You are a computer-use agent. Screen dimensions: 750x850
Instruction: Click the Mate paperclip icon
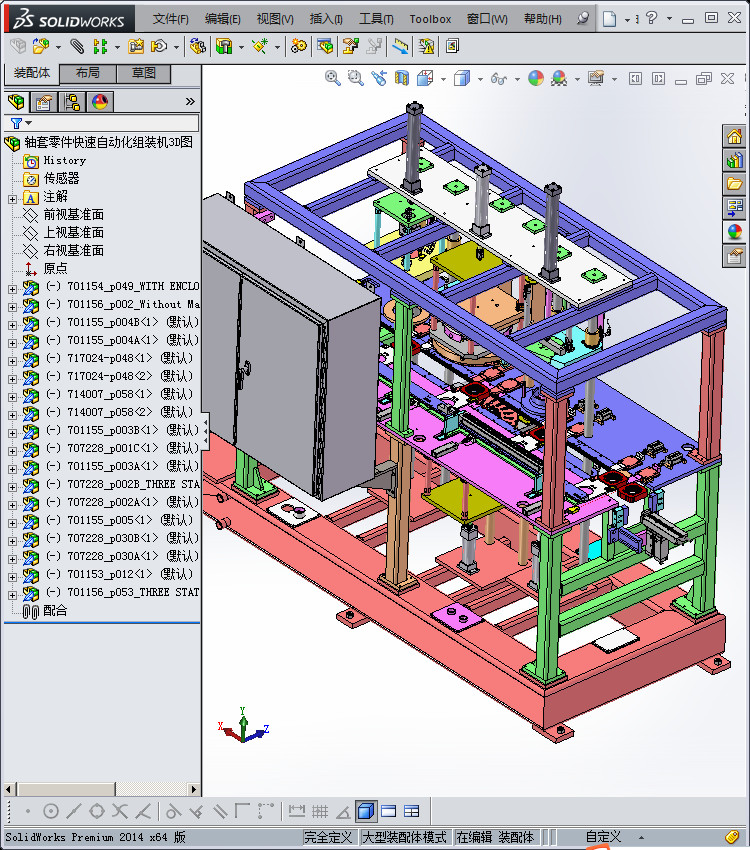pos(77,47)
